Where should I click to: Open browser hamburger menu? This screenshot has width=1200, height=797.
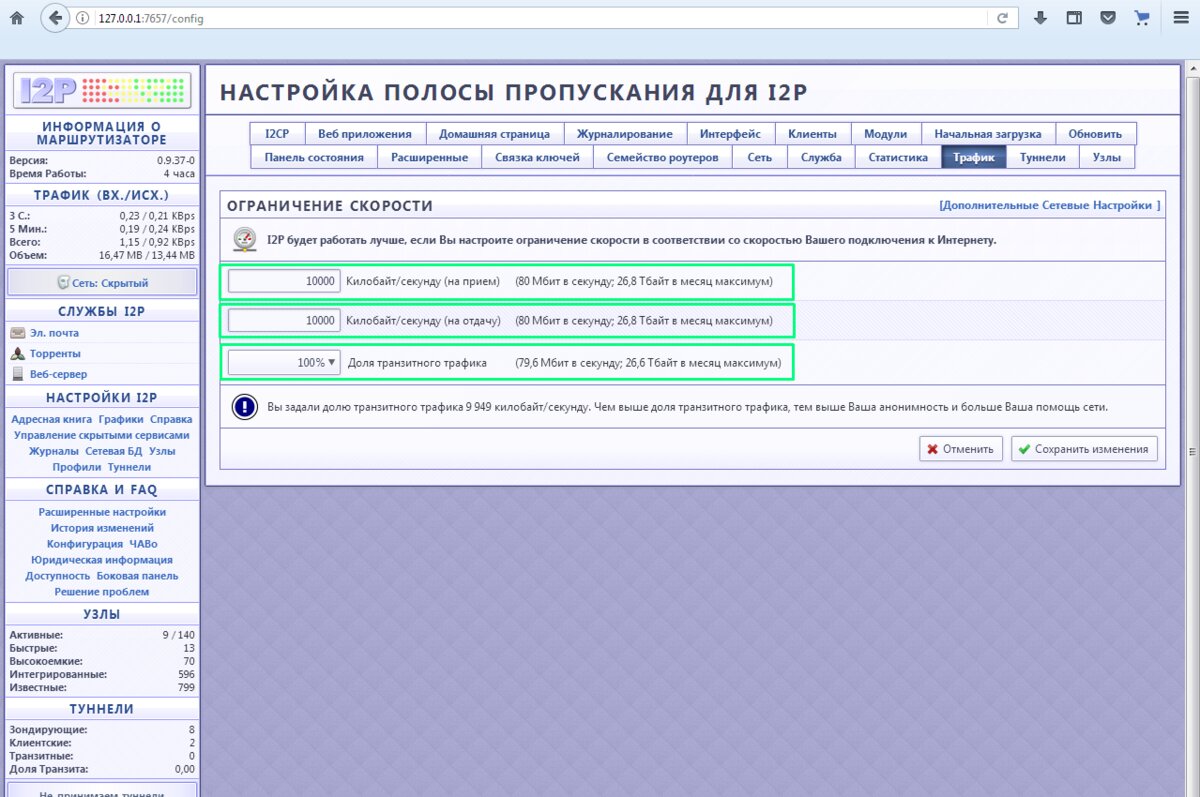coord(1181,18)
